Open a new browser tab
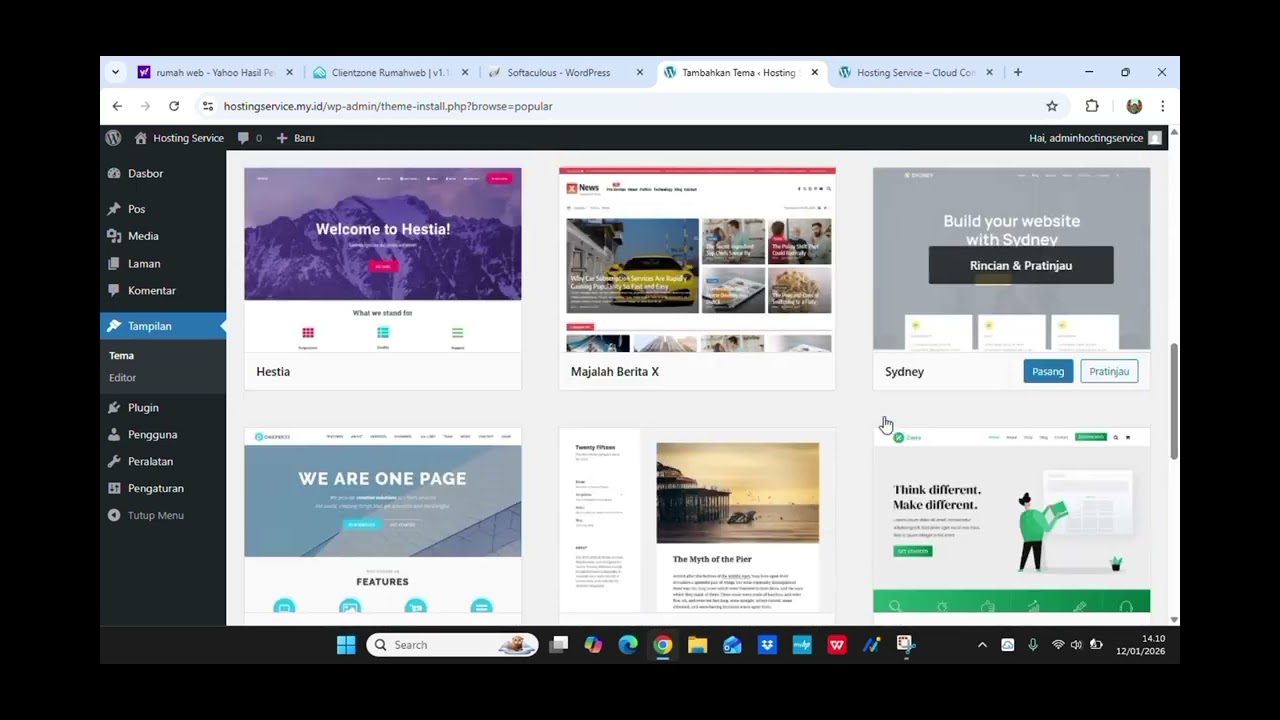1280x720 pixels. [x=1018, y=72]
